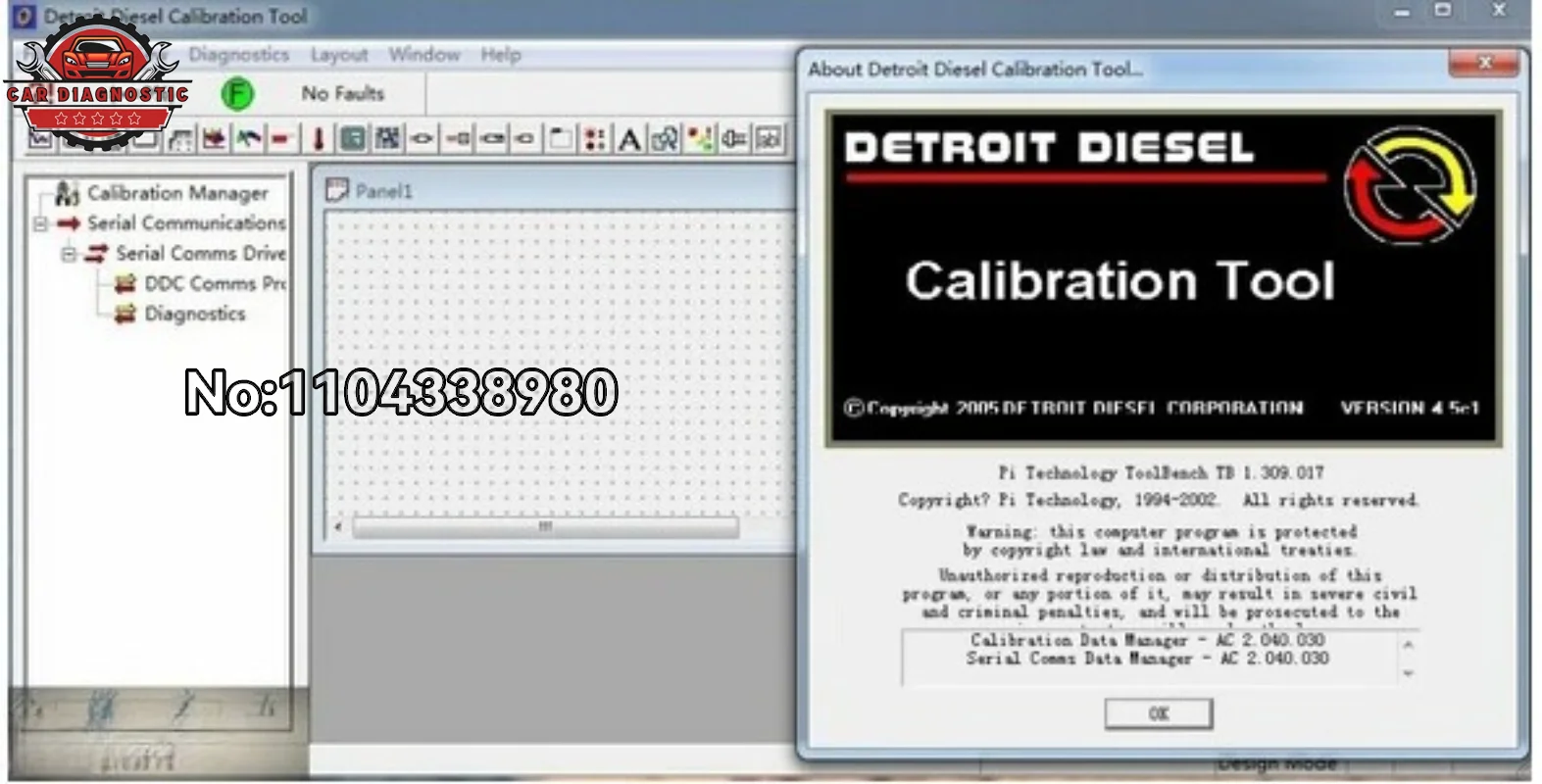This screenshot has width=1542, height=784.
Task: Click the Pi Technology ToolBench version text
Action: (x=1161, y=472)
